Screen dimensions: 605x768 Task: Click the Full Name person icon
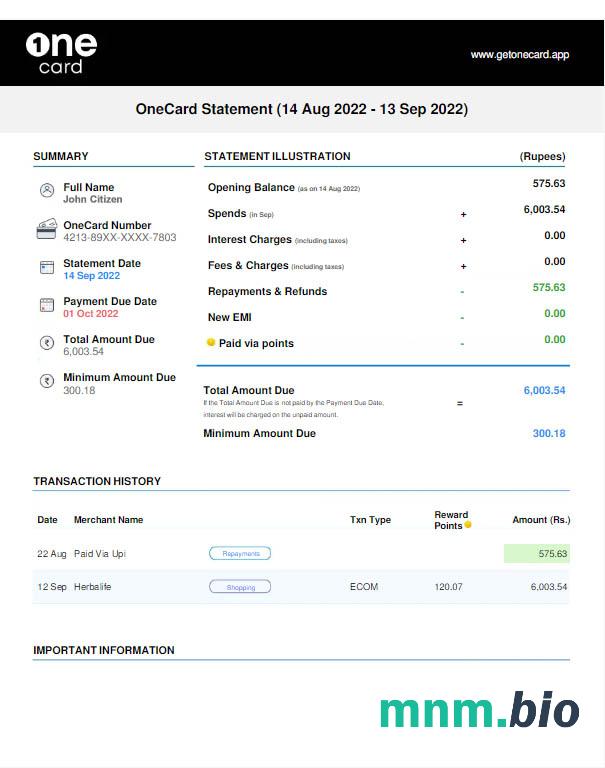(46, 190)
